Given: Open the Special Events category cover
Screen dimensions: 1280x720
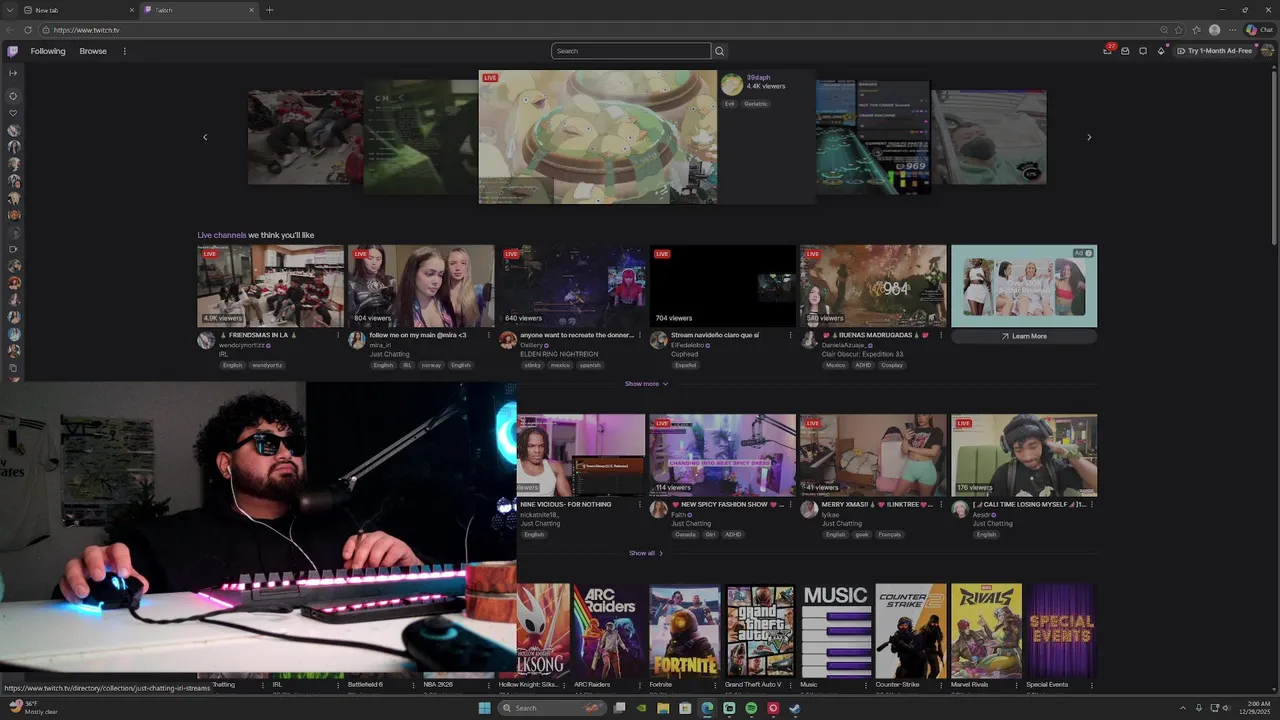Looking at the screenshot, I should click(1062, 630).
